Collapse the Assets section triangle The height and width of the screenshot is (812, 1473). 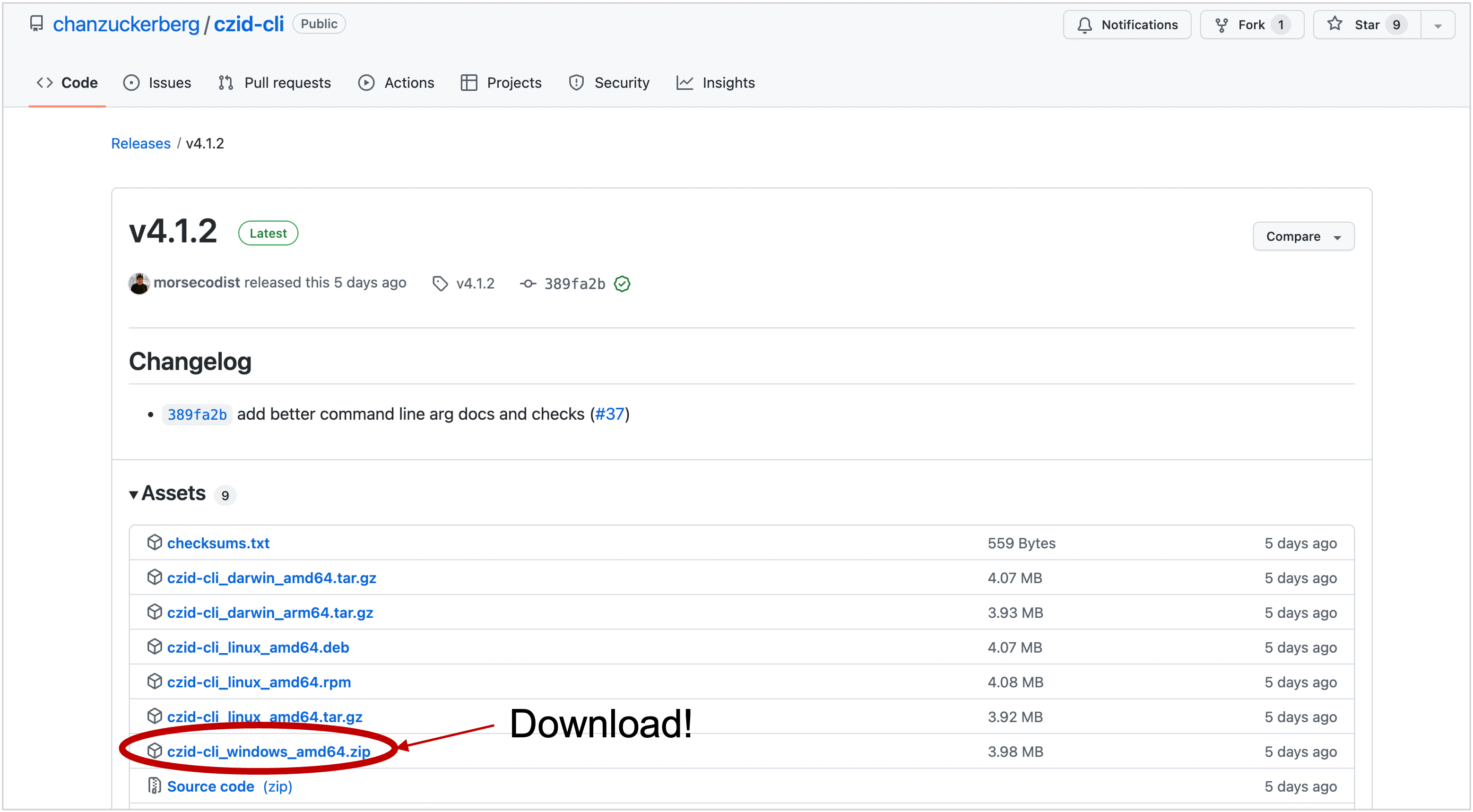pos(133,495)
